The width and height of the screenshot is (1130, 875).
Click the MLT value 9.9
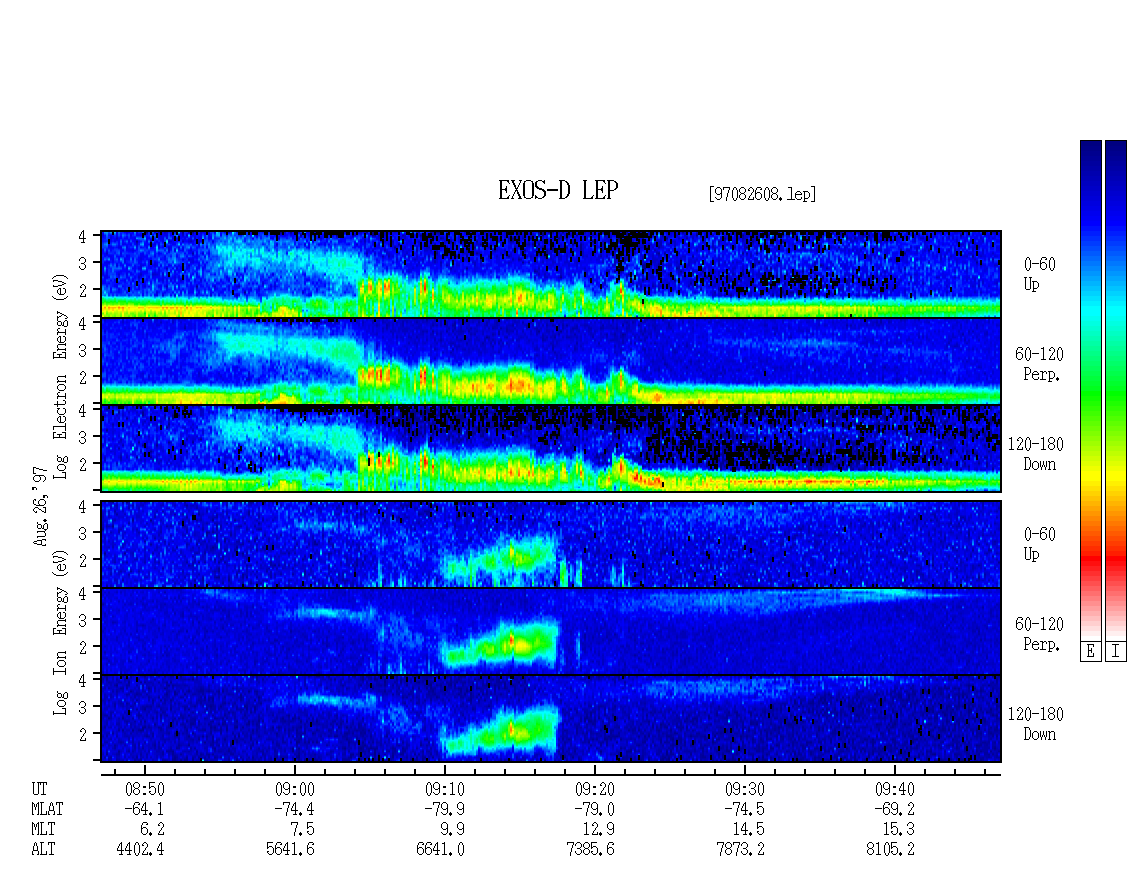[451, 830]
